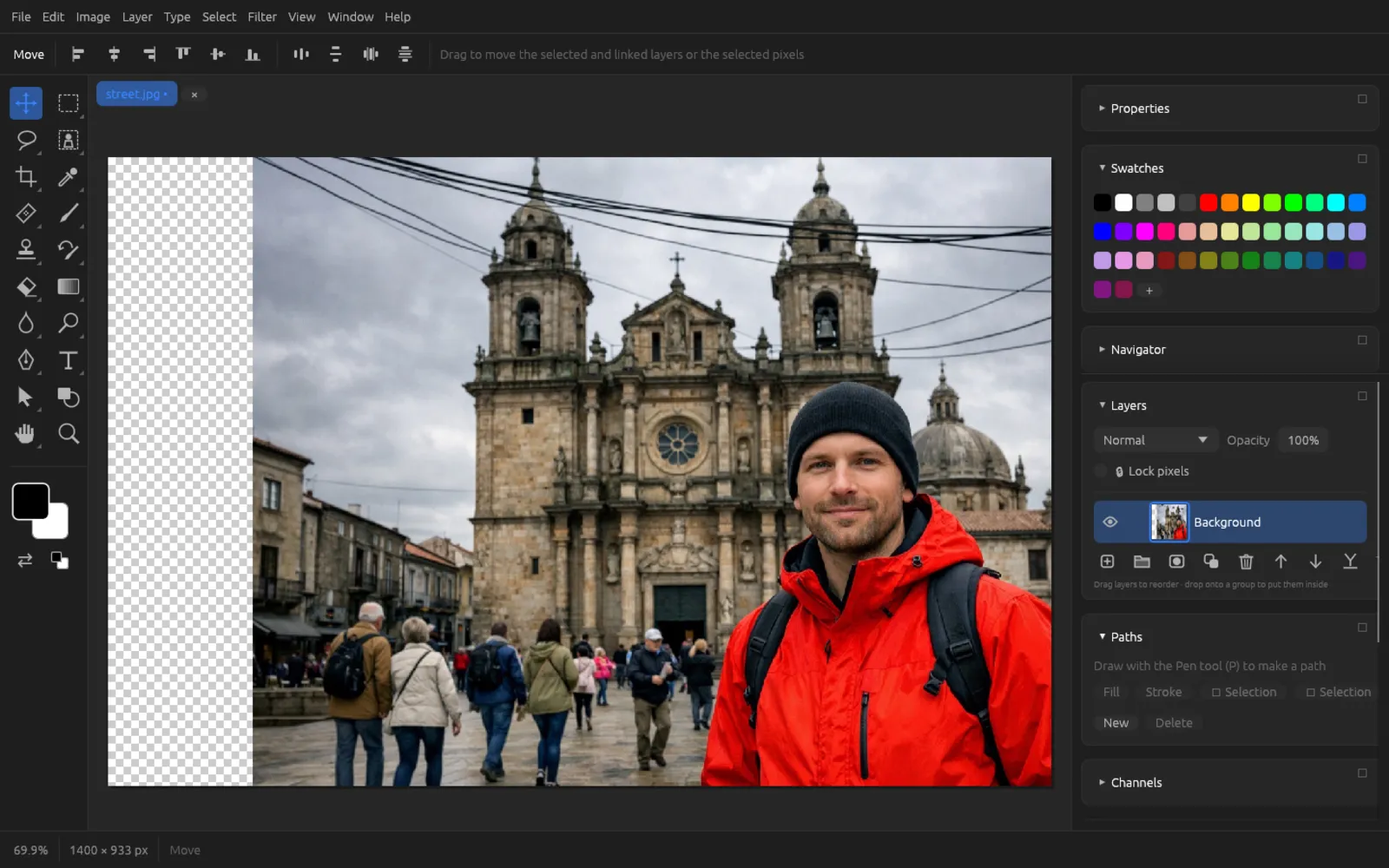
Task: Select the Hand tool
Action: (x=26, y=434)
